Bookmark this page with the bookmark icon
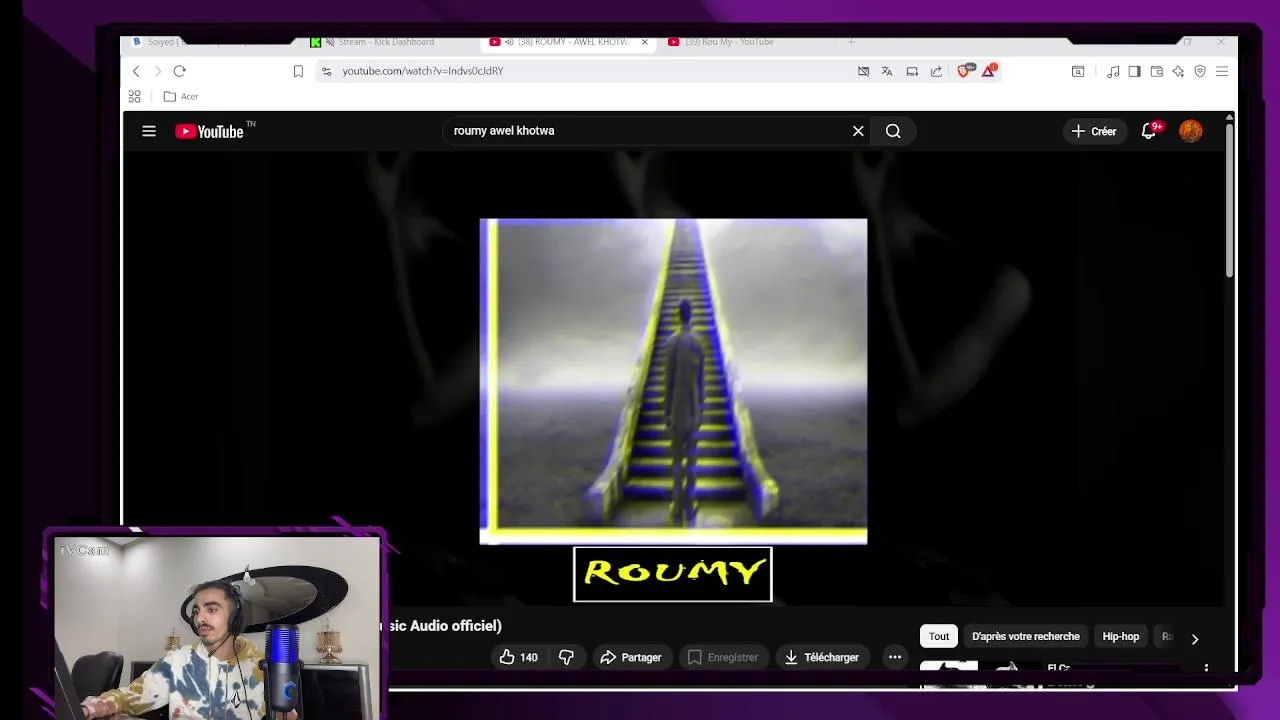The height and width of the screenshot is (720, 1280). [298, 71]
